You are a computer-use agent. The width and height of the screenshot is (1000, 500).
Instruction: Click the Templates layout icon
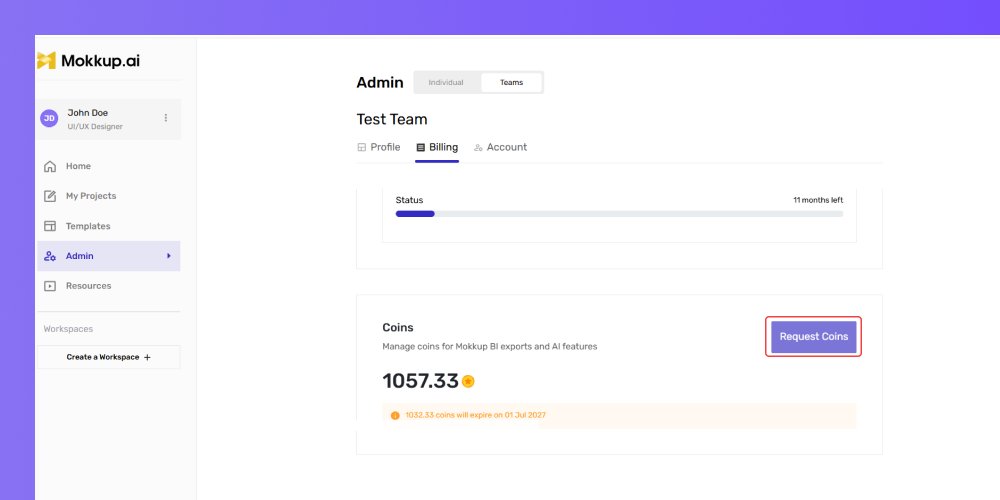pos(50,226)
